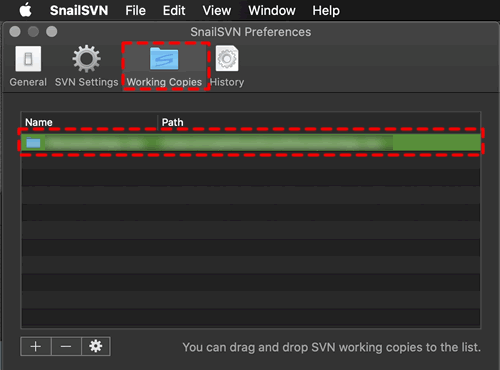Remove selected working copy with minus button

point(66,346)
